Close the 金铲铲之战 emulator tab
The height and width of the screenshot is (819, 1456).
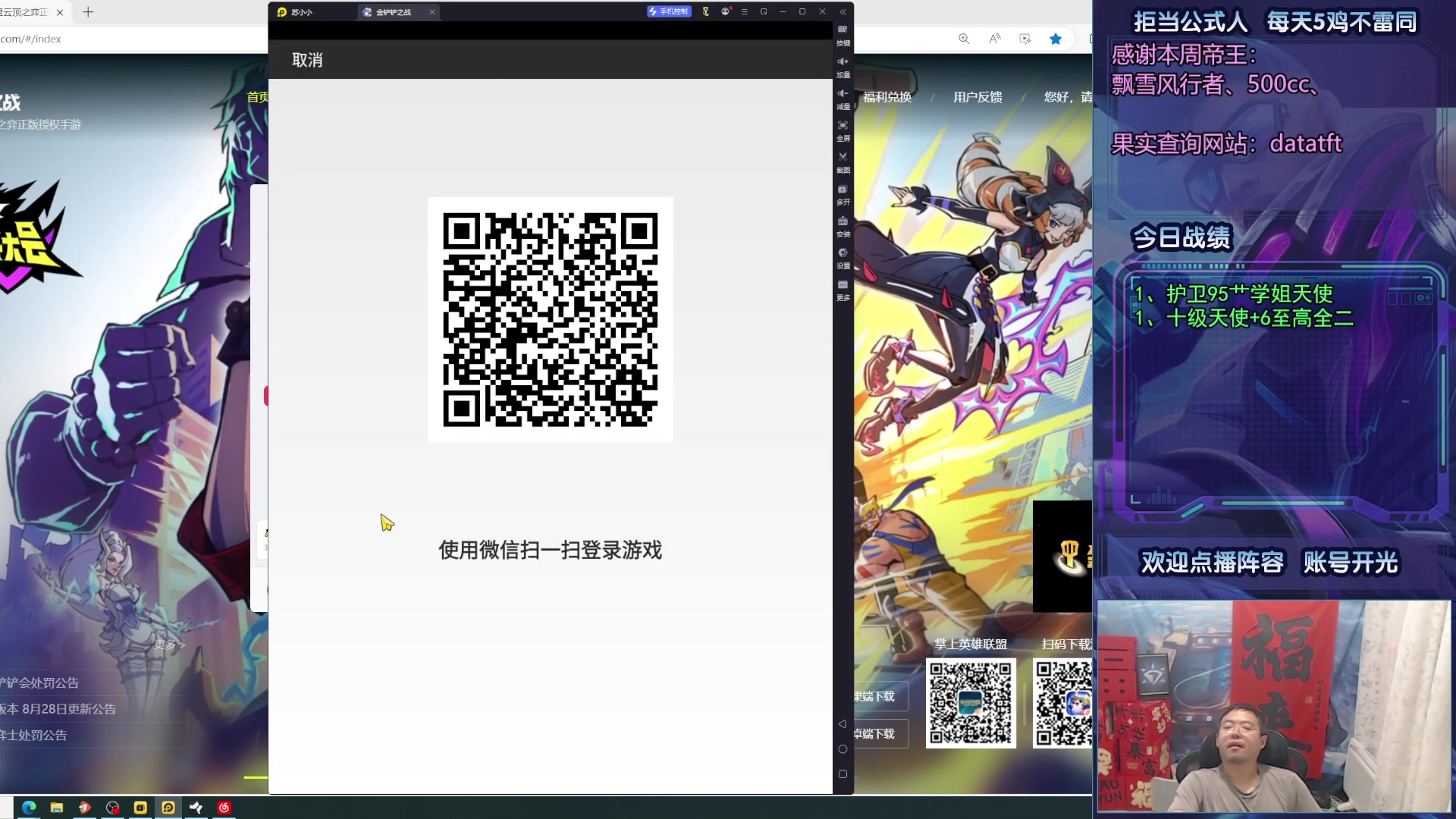point(432,12)
